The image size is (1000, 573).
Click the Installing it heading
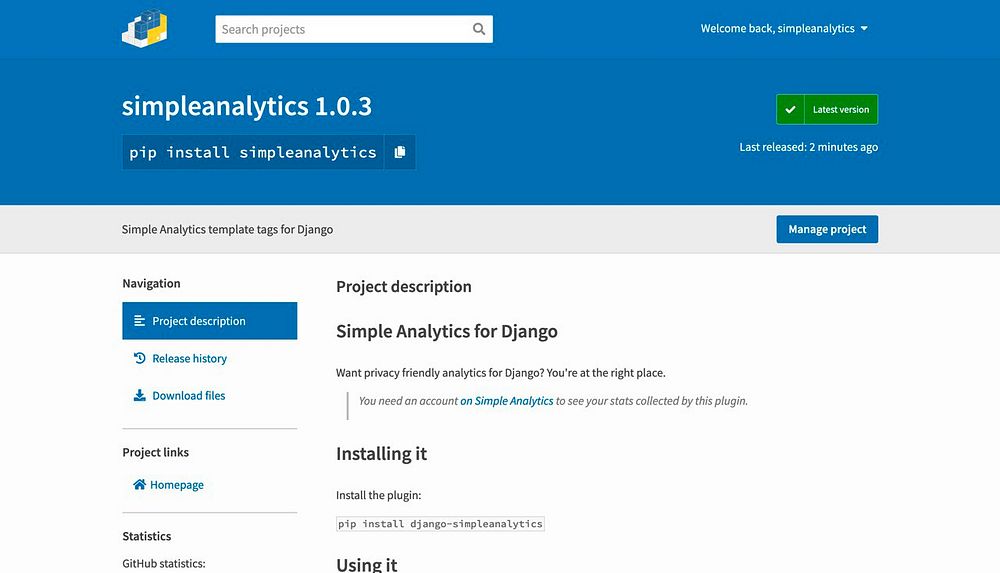point(381,454)
